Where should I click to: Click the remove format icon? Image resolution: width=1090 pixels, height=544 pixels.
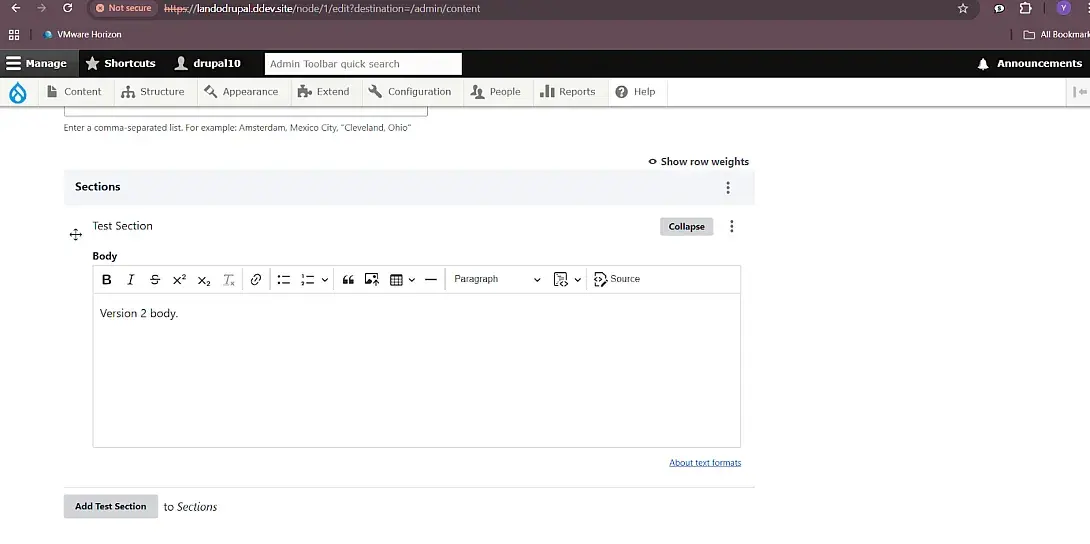click(x=229, y=279)
